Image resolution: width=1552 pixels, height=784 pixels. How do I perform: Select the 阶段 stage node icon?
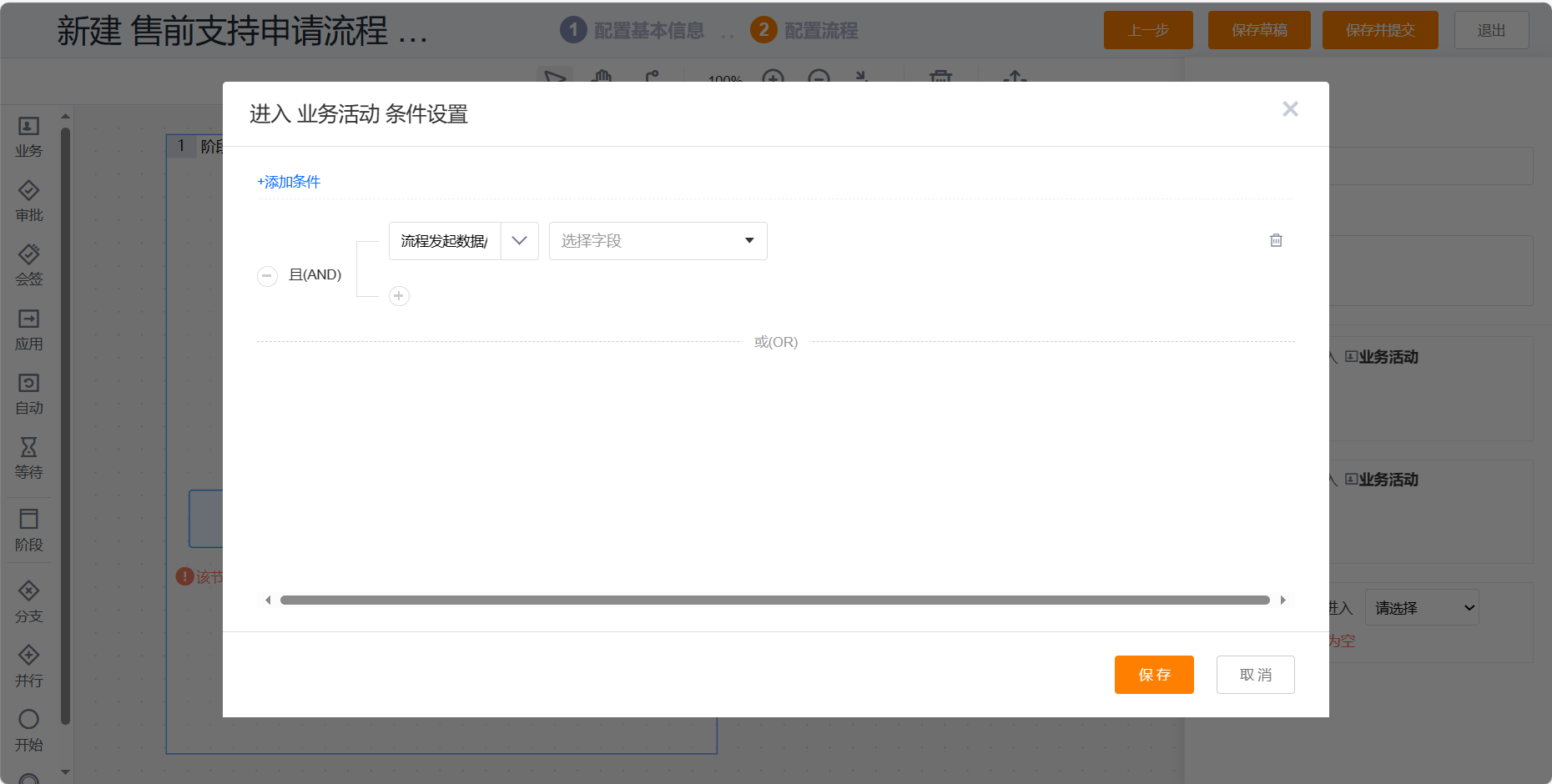[28, 519]
